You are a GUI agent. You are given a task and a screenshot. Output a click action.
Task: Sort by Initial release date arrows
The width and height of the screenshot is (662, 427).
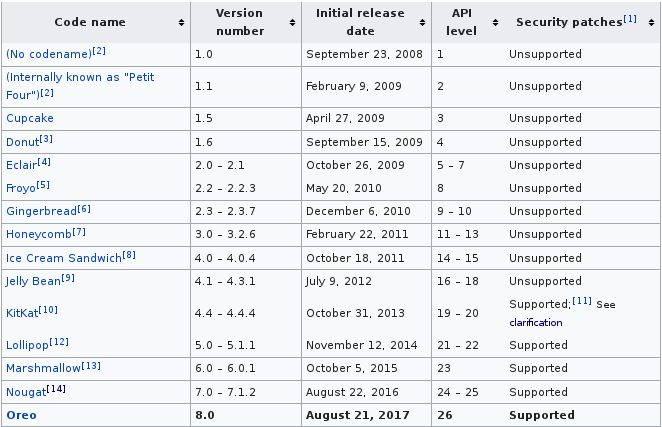click(422, 22)
